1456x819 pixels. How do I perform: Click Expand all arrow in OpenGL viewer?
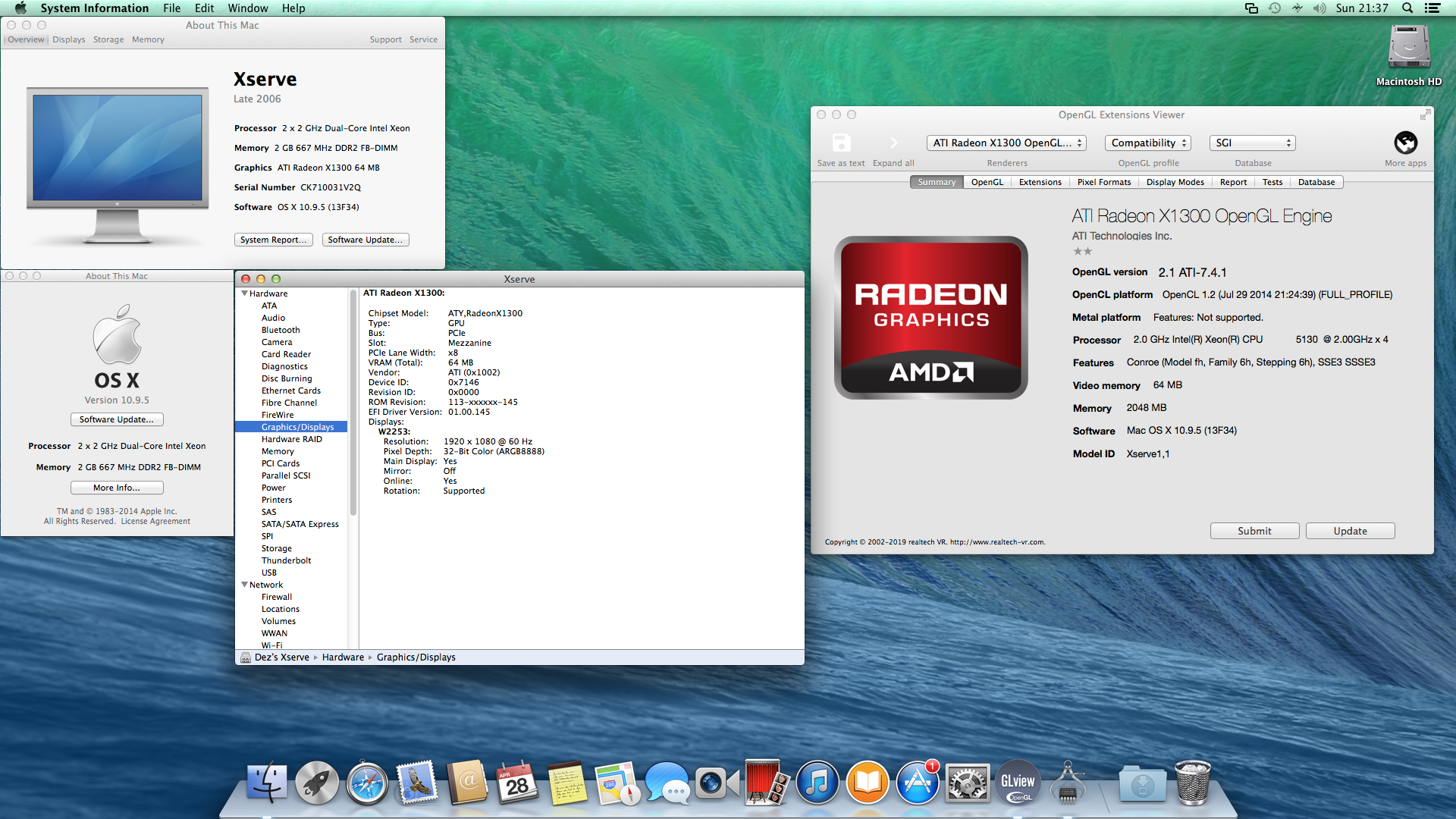[893, 143]
